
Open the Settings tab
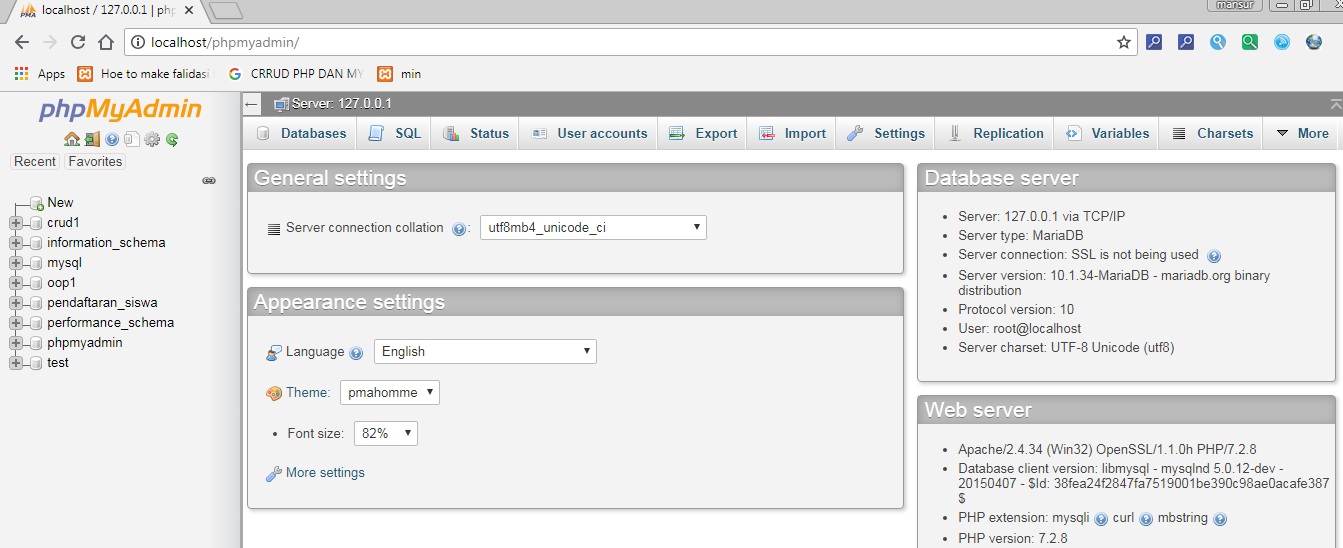[885, 133]
